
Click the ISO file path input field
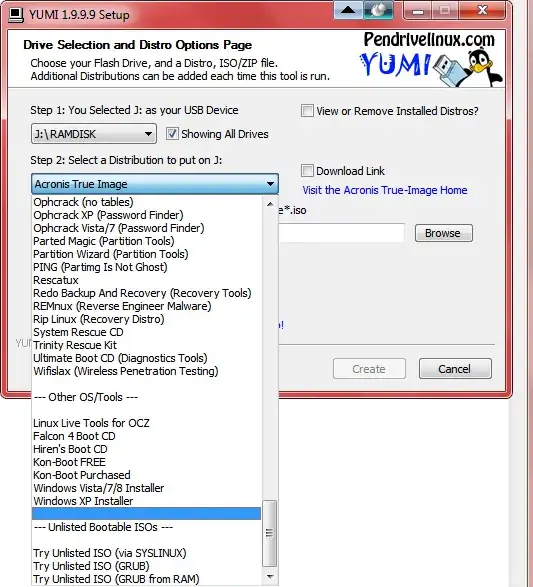tap(341, 232)
